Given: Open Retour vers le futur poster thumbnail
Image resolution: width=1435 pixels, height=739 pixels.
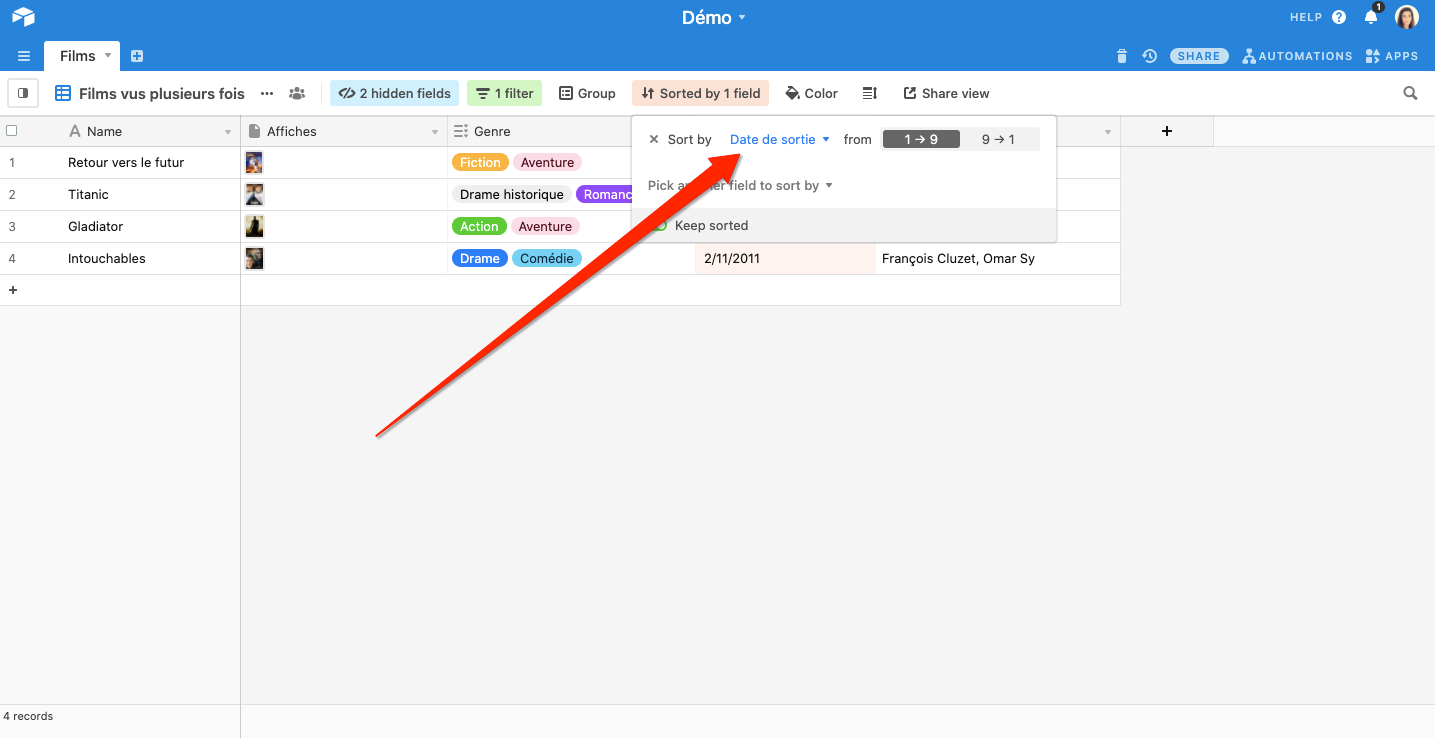Looking at the screenshot, I should pyautogui.click(x=254, y=162).
